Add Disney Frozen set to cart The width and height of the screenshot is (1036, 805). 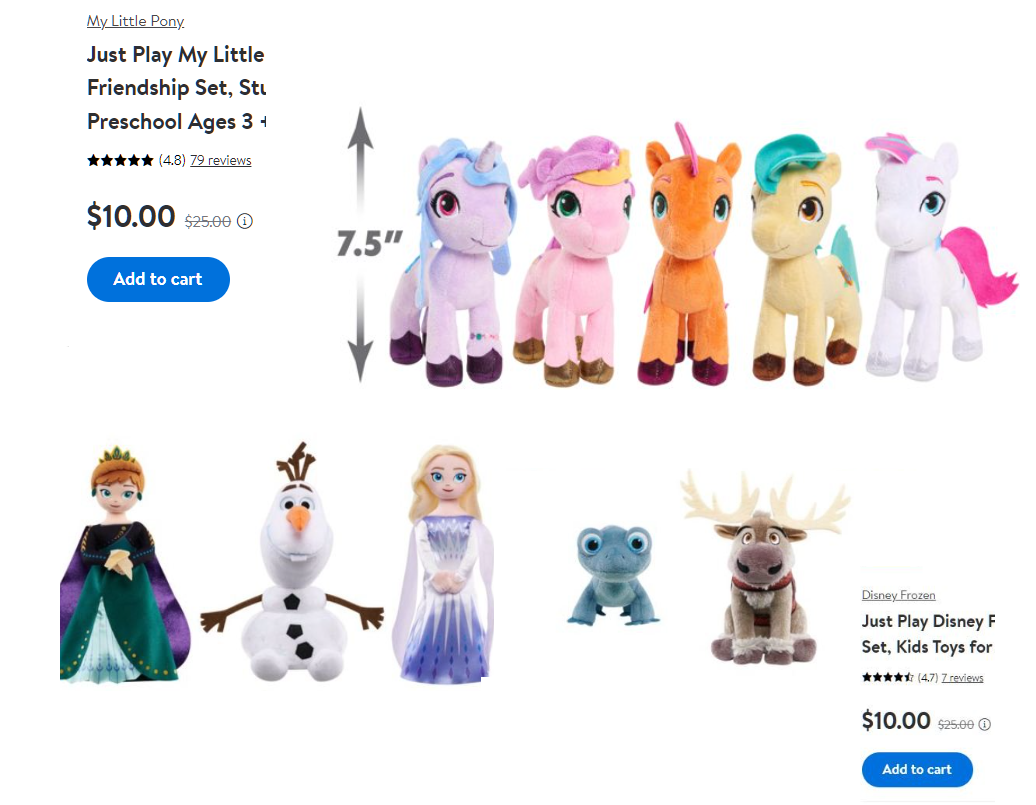coord(916,769)
